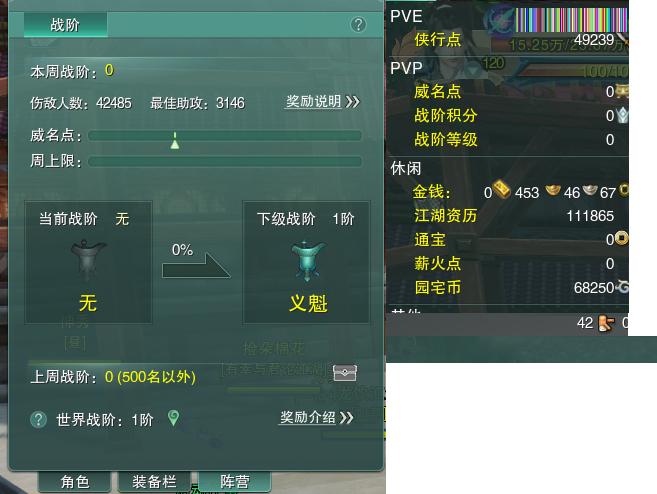The width and height of the screenshot is (657, 494).
Task: Open the 阵营 tab
Action: tap(235, 482)
